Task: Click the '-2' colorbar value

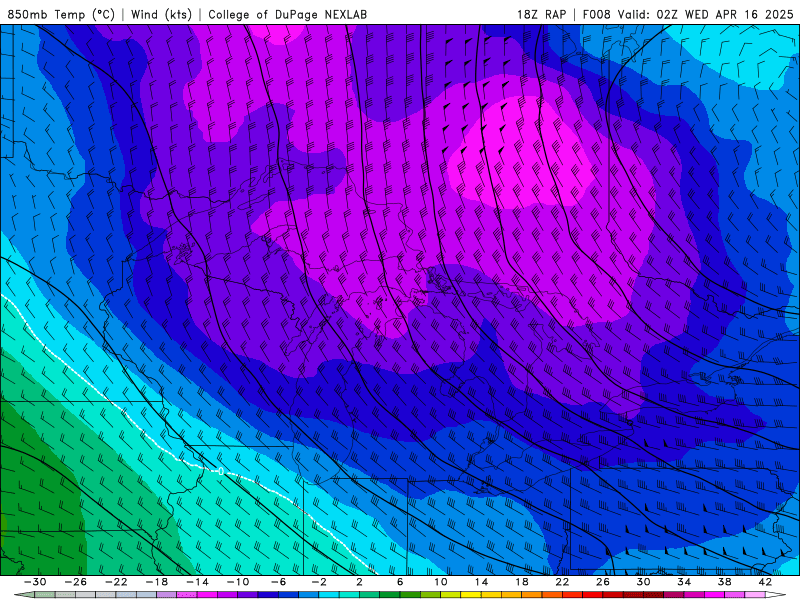Action: pos(319,582)
